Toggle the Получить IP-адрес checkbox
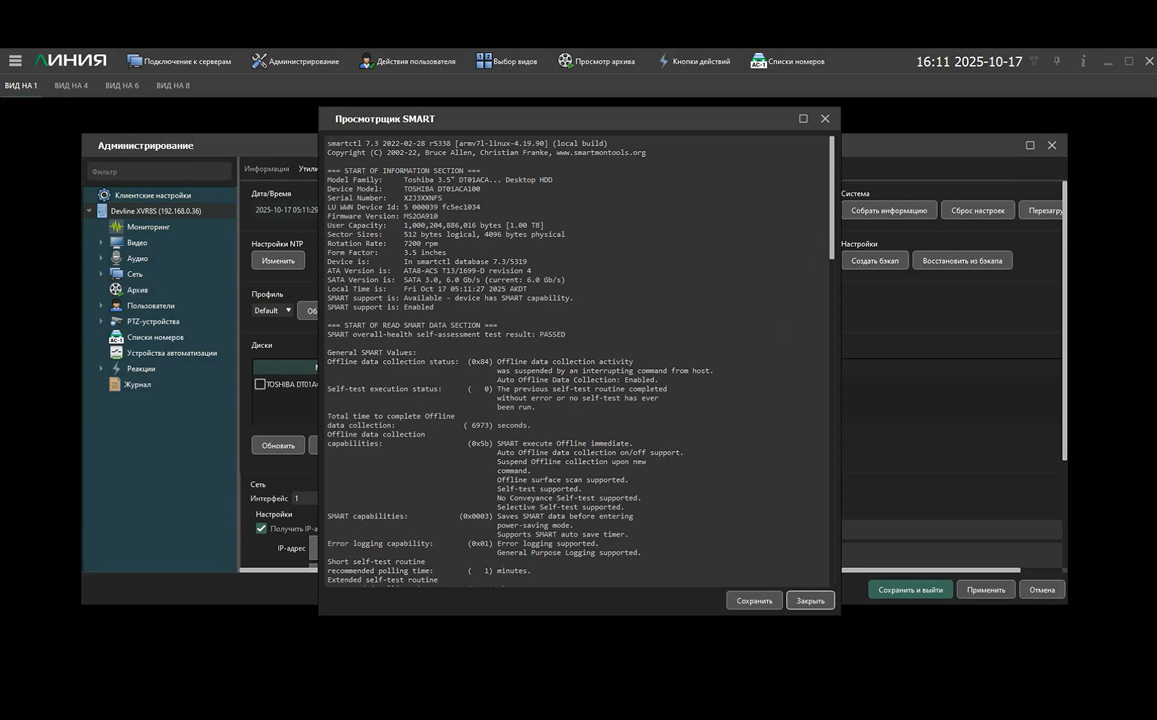The image size is (1157, 720). point(261,528)
